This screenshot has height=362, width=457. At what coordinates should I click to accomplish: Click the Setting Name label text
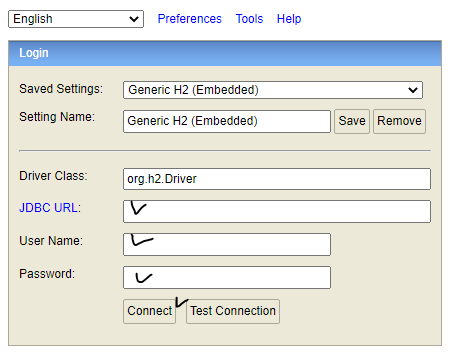(57, 117)
